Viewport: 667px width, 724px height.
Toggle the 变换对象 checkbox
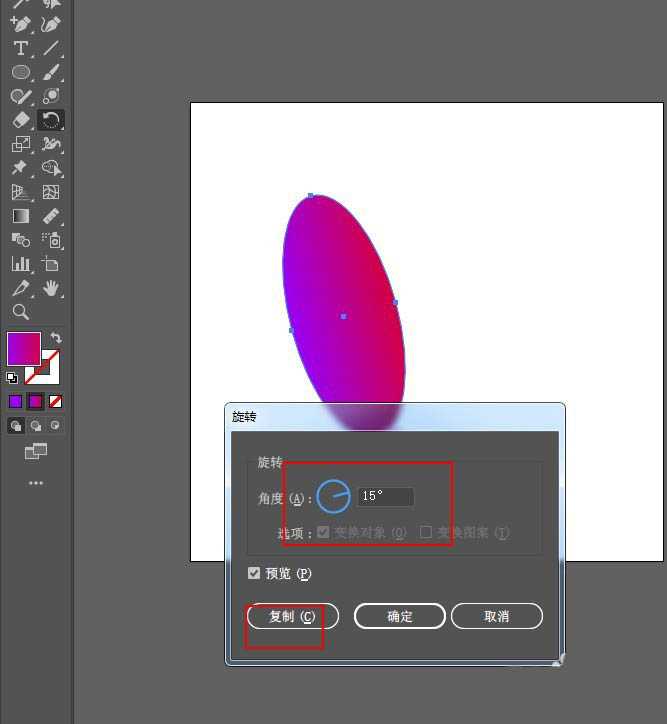323,532
